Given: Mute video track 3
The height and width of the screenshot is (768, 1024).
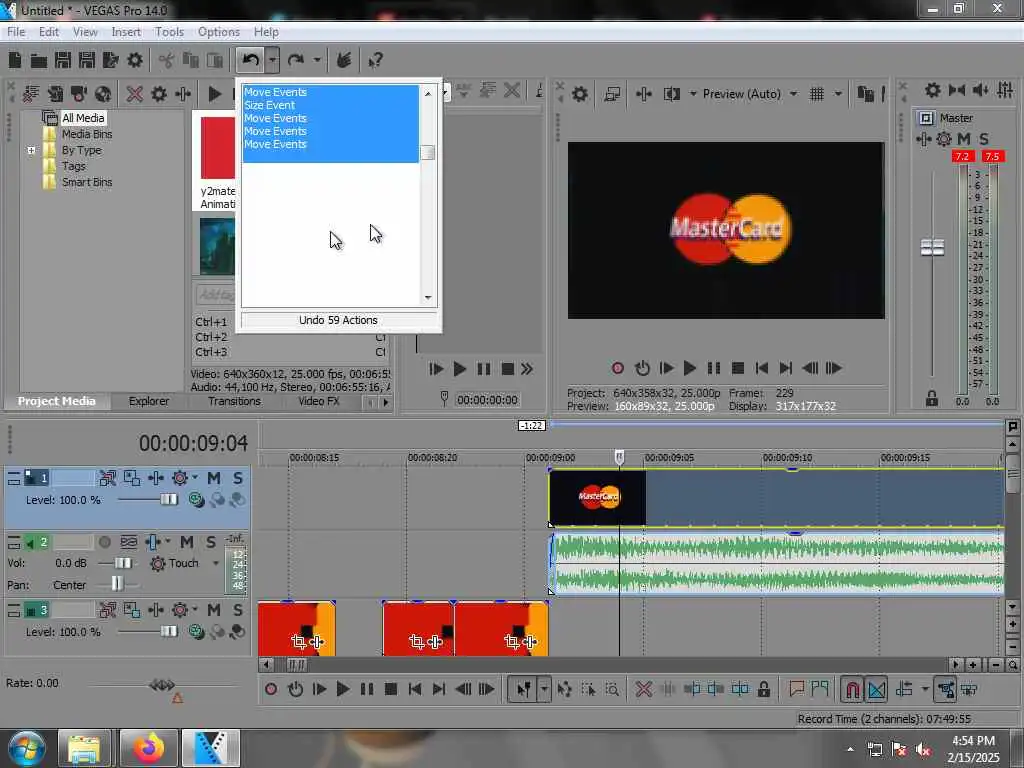Looking at the screenshot, I should tap(214, 610).
